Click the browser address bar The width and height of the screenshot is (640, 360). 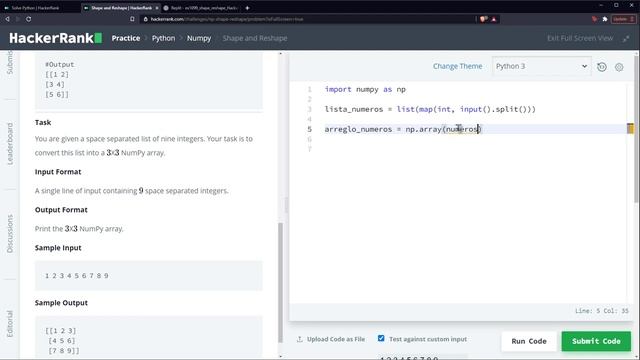point(308,19)
